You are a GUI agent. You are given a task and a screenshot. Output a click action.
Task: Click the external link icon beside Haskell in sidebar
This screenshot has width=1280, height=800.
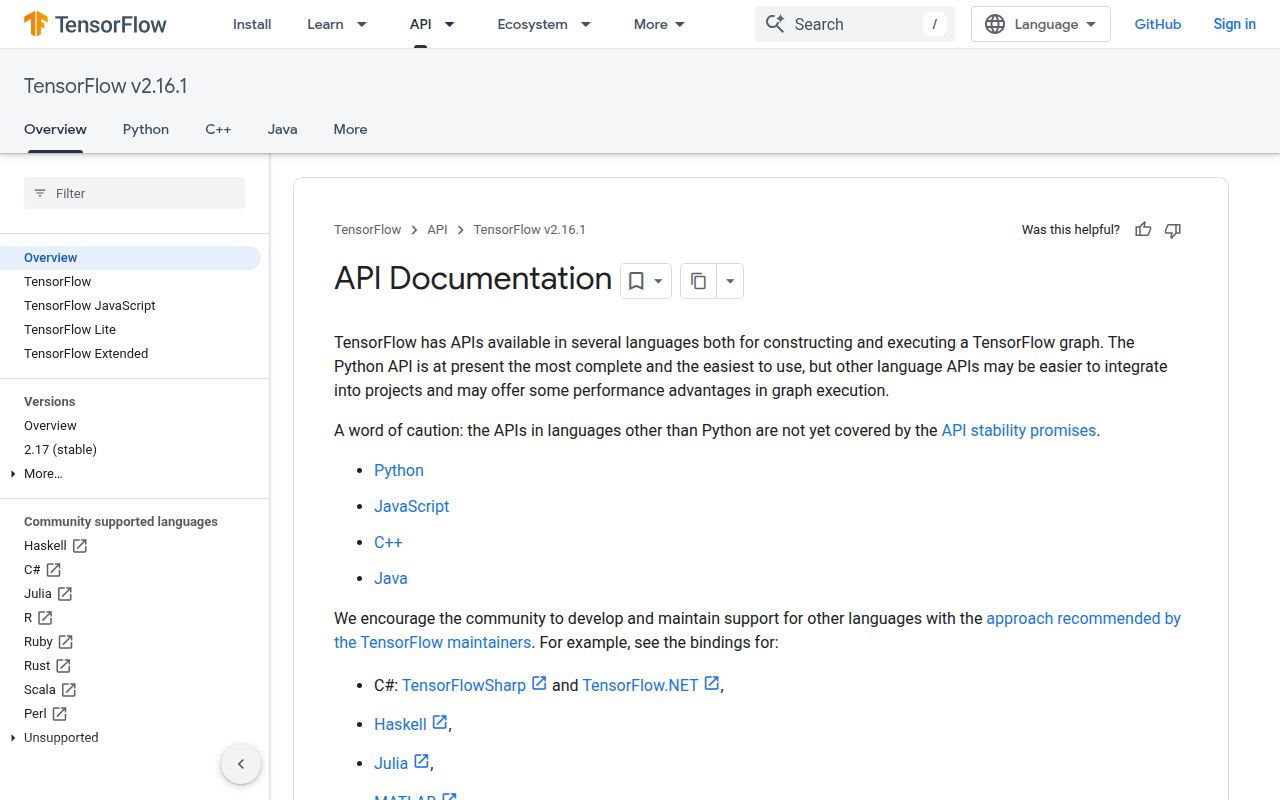(80, 546)
